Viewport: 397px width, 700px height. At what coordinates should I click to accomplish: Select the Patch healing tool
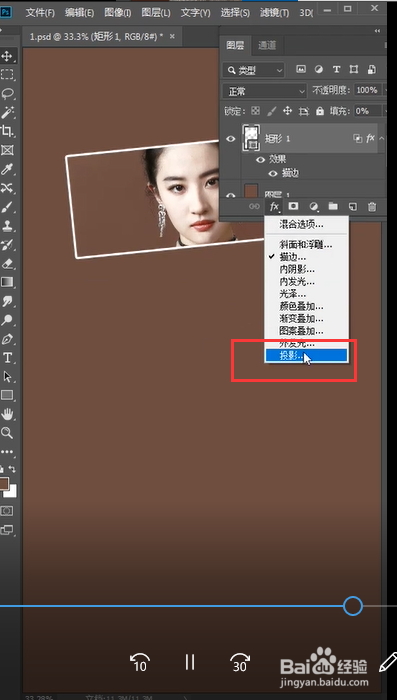[x=7, y=188]
